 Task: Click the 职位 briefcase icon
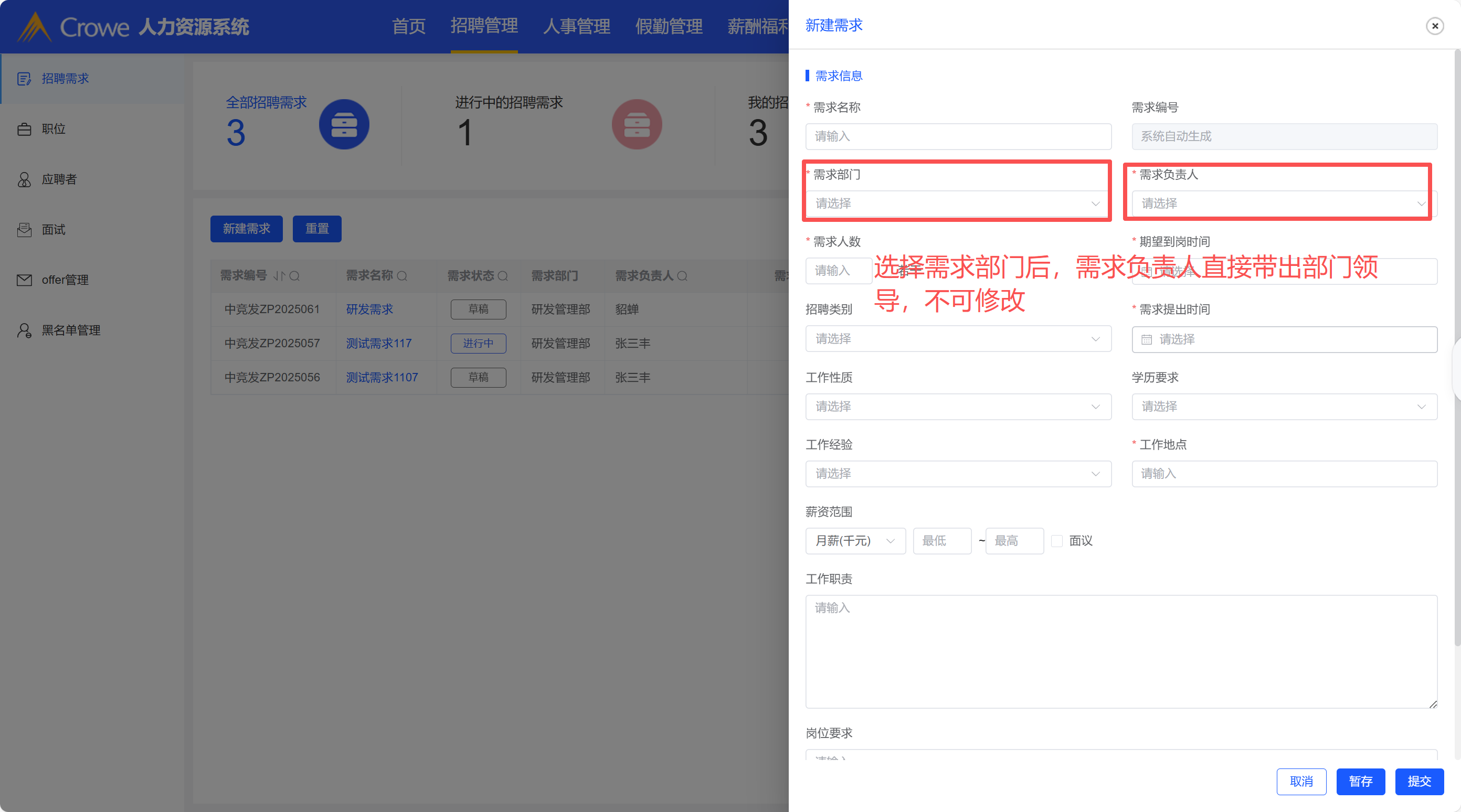[x=24, y=129]
